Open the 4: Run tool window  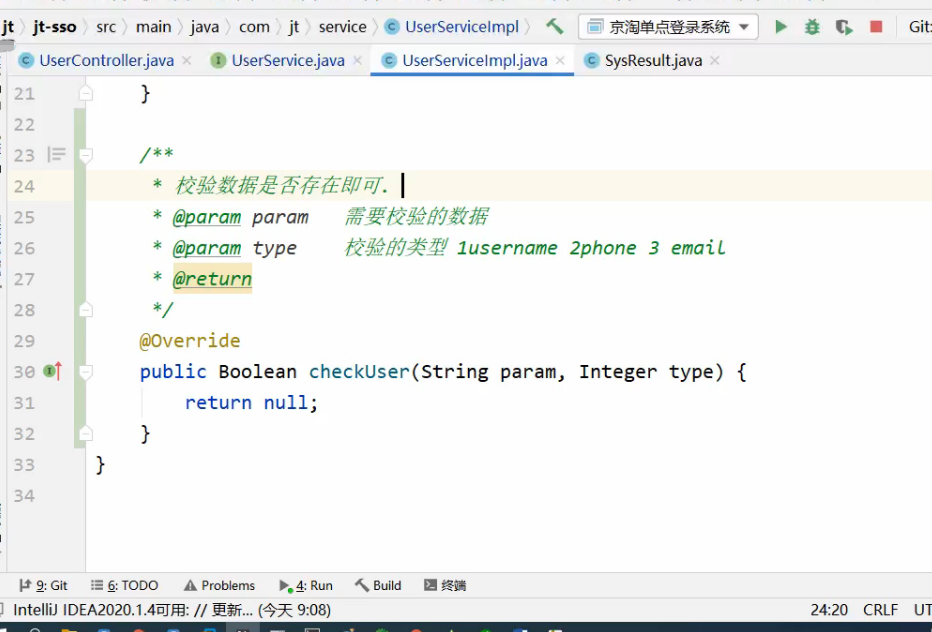pyautogui.click(x=306, y=586)
